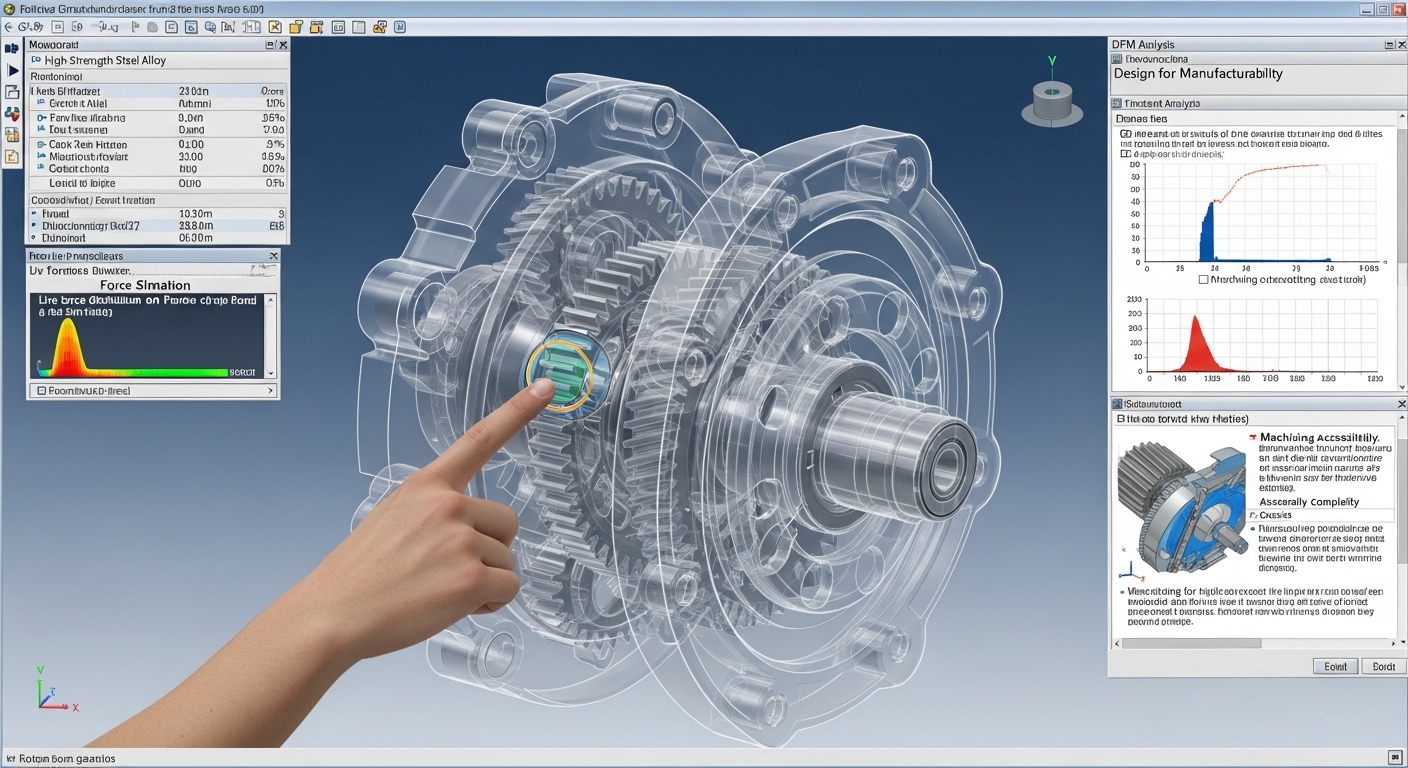
Task: Click the play arrow in the left sidebar
Action: click(x=13, y=70)
